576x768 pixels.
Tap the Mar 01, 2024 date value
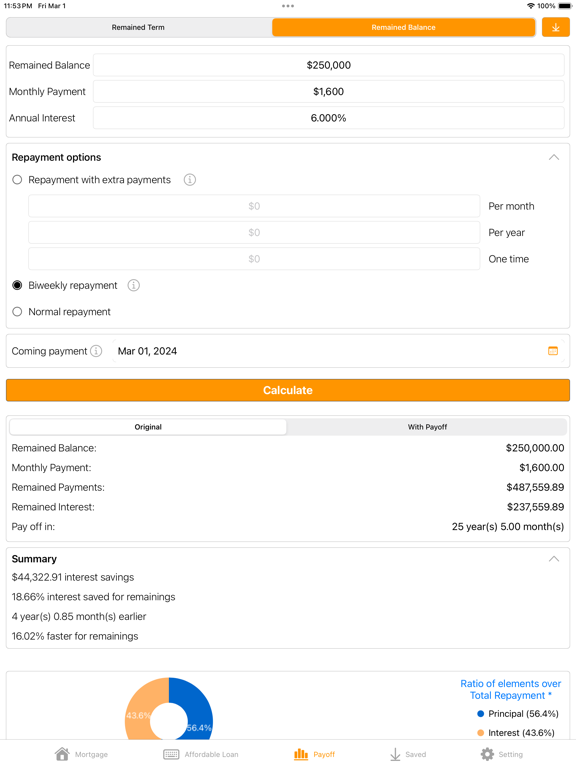147,351
